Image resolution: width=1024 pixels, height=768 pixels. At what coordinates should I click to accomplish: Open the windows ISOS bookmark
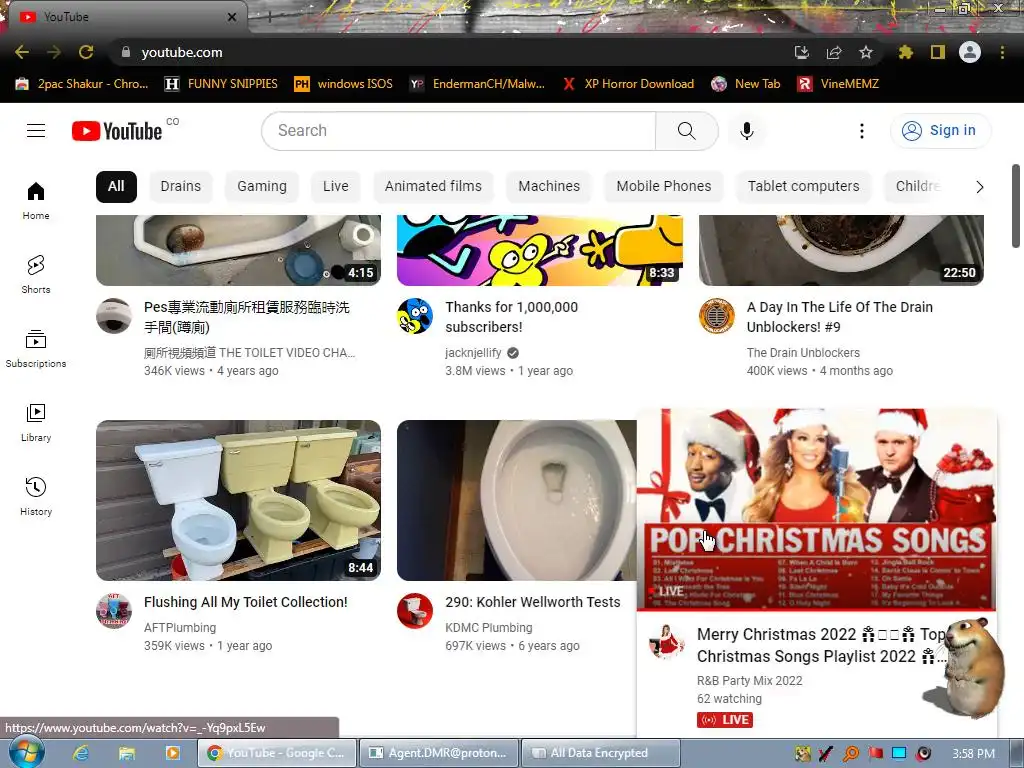(x=344, y=84)
